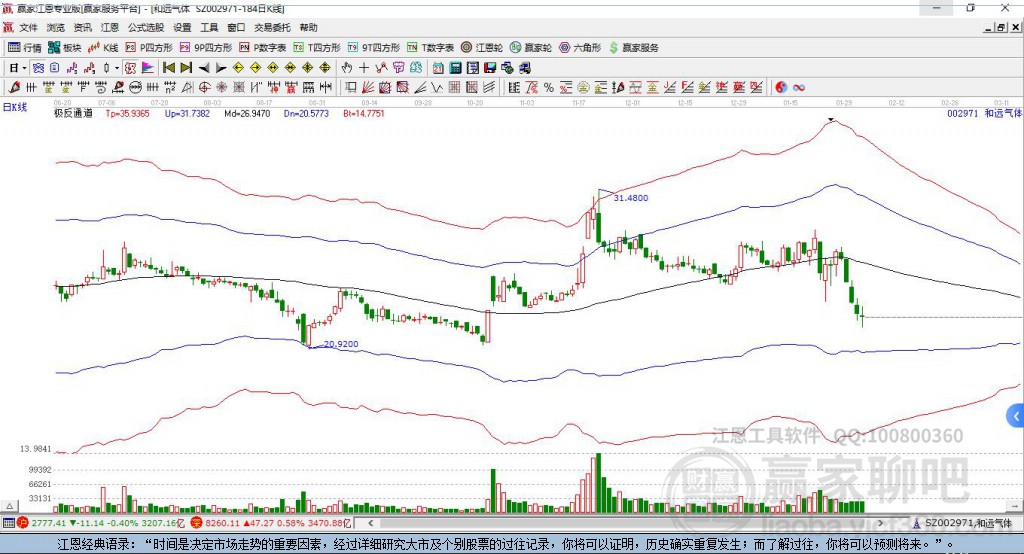Select the fan-shaped angle lines tool
Image resolution: width=1024 pixels, height=554 pixels.
coord(368,87)
